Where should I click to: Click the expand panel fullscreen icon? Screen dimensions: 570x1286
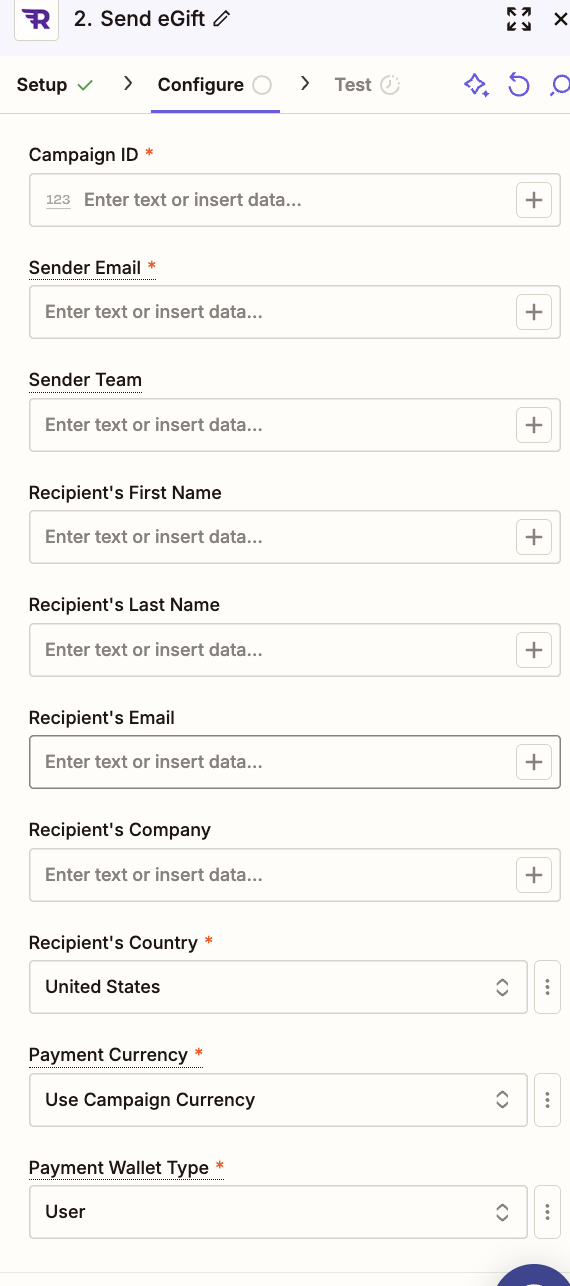coord(518,19)
